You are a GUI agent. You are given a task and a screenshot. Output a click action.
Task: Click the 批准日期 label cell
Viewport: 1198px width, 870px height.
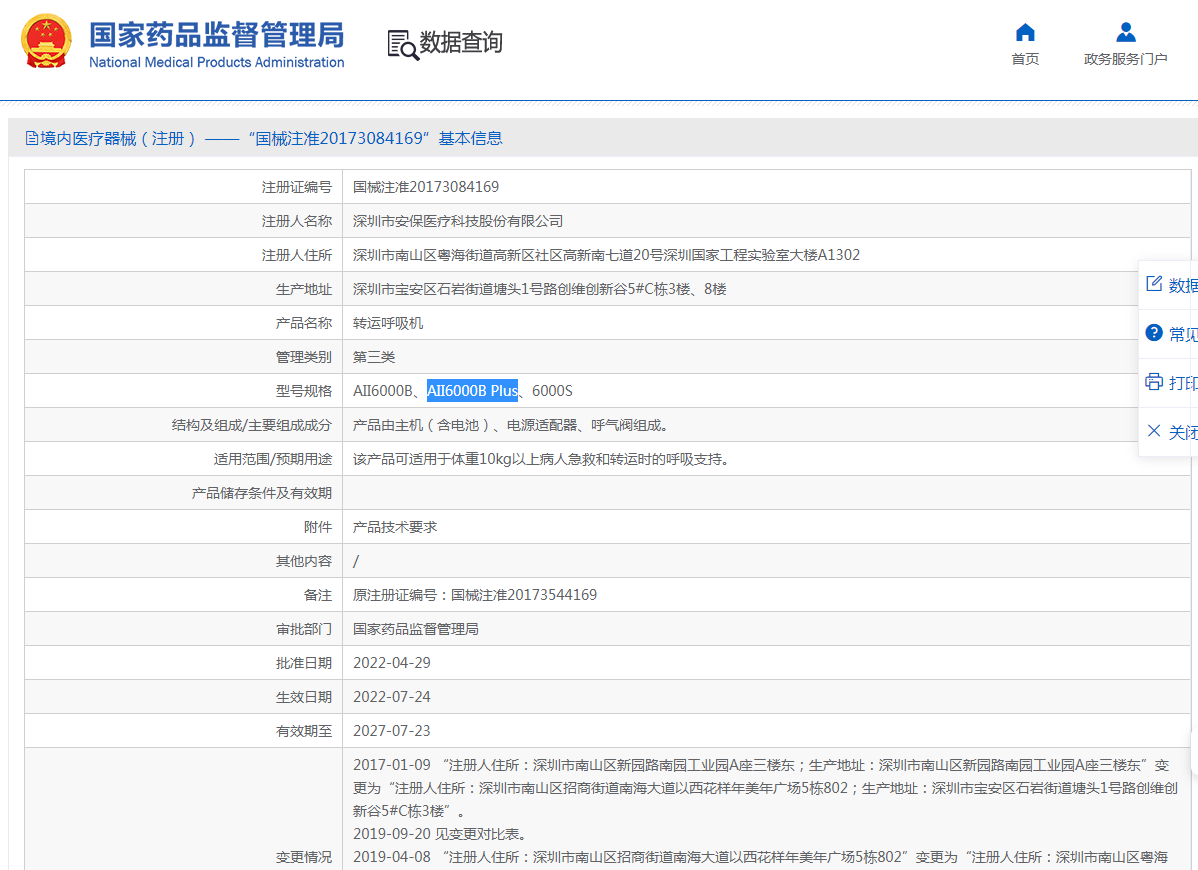tap(183, 663)
